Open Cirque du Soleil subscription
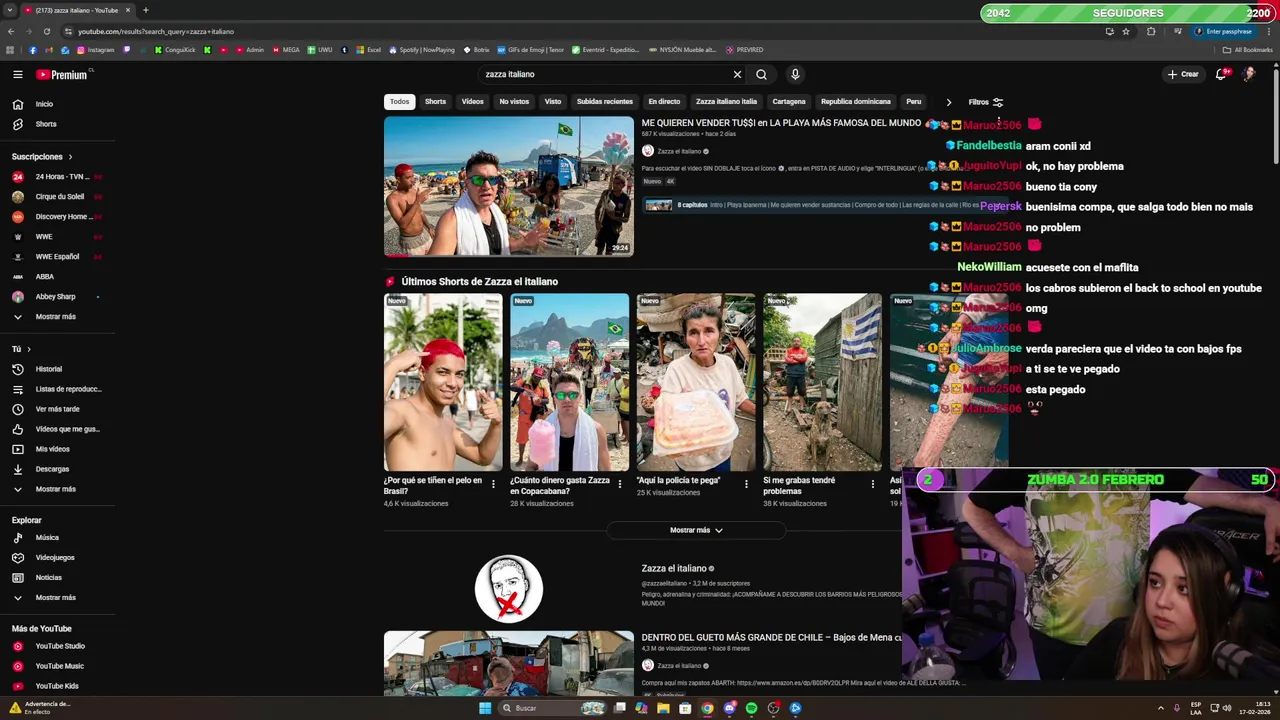Screen dimensions: 1280x720 pos(58,196)
